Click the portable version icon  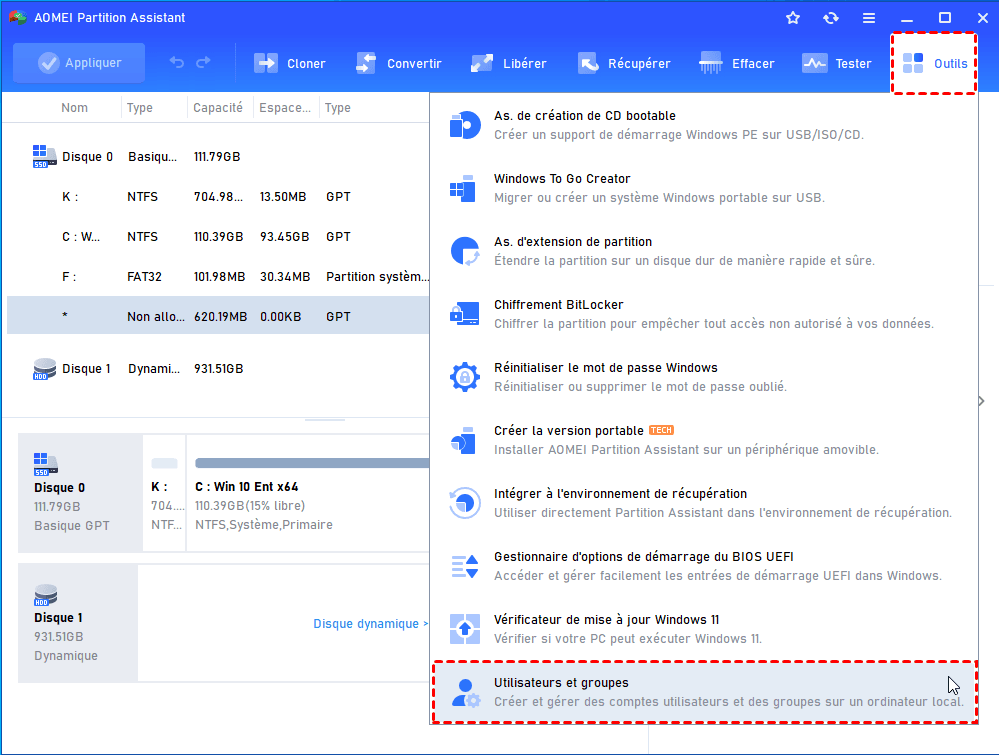point(463,440)
